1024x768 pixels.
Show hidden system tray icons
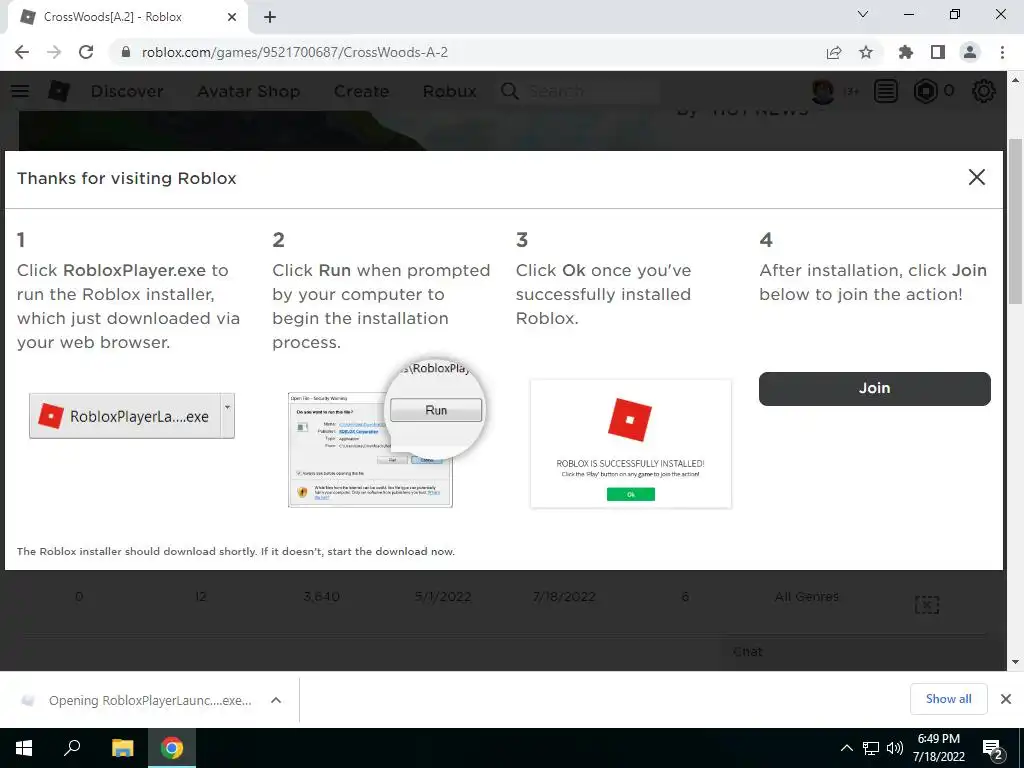click(x=846, y=748)
